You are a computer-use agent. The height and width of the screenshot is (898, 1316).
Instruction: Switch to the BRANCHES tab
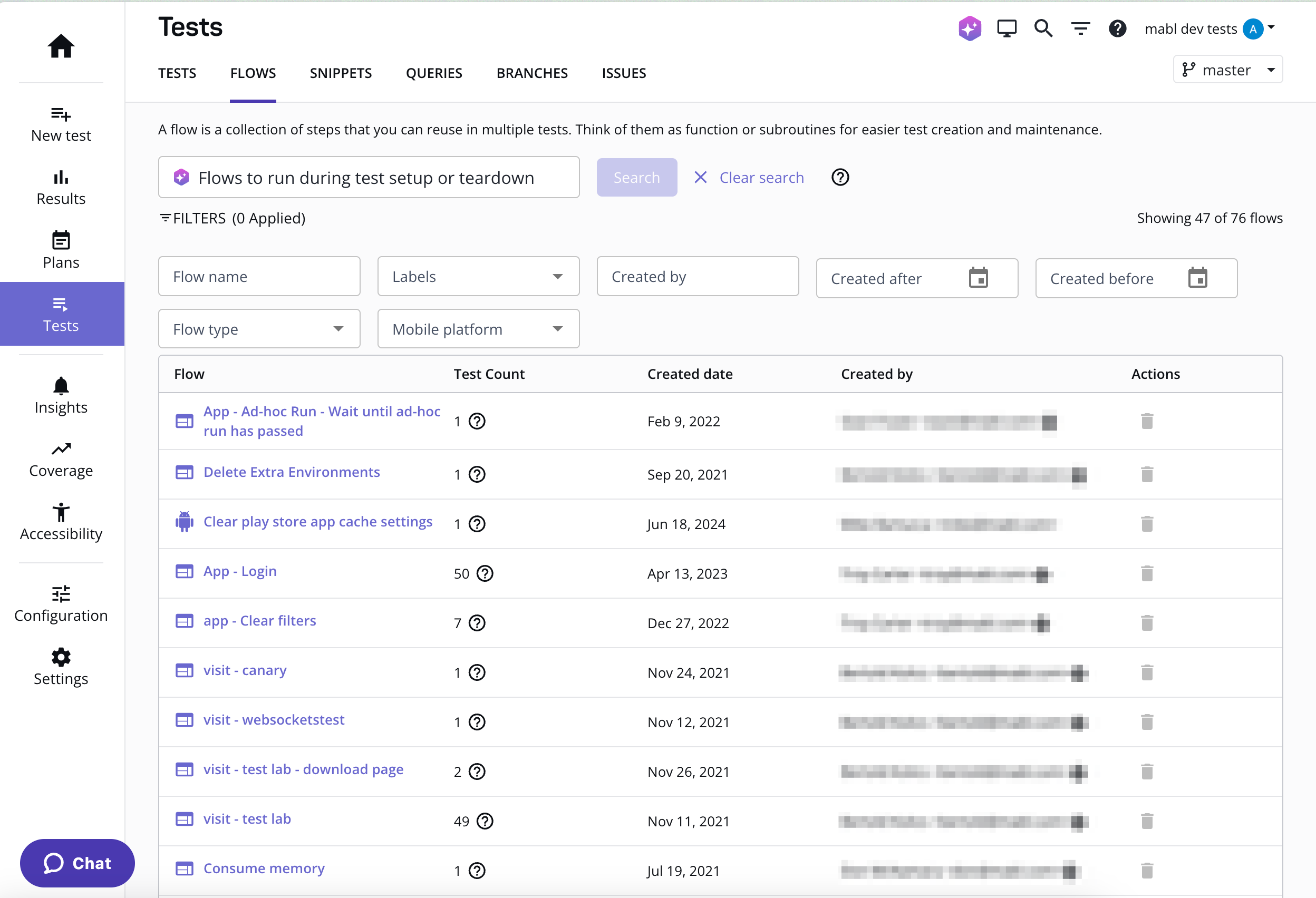click(531, 73)
